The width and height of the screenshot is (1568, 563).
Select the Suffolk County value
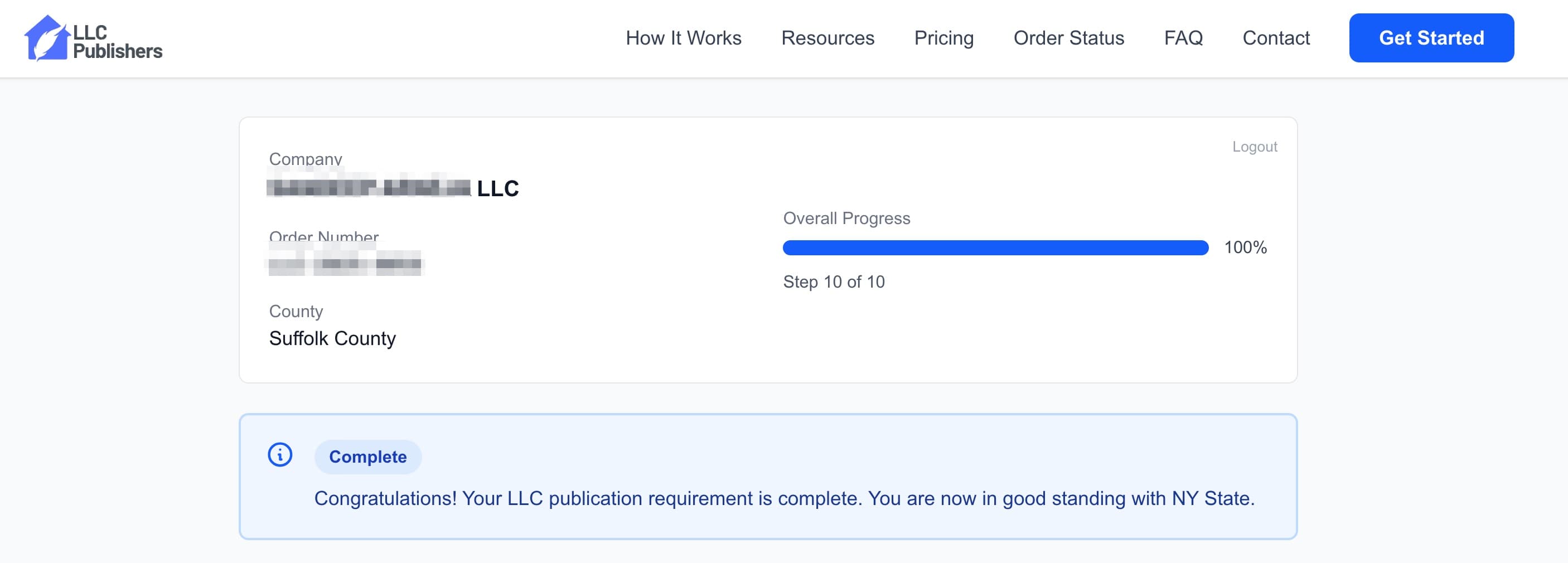pyautogui.click(x=333, y=338)
